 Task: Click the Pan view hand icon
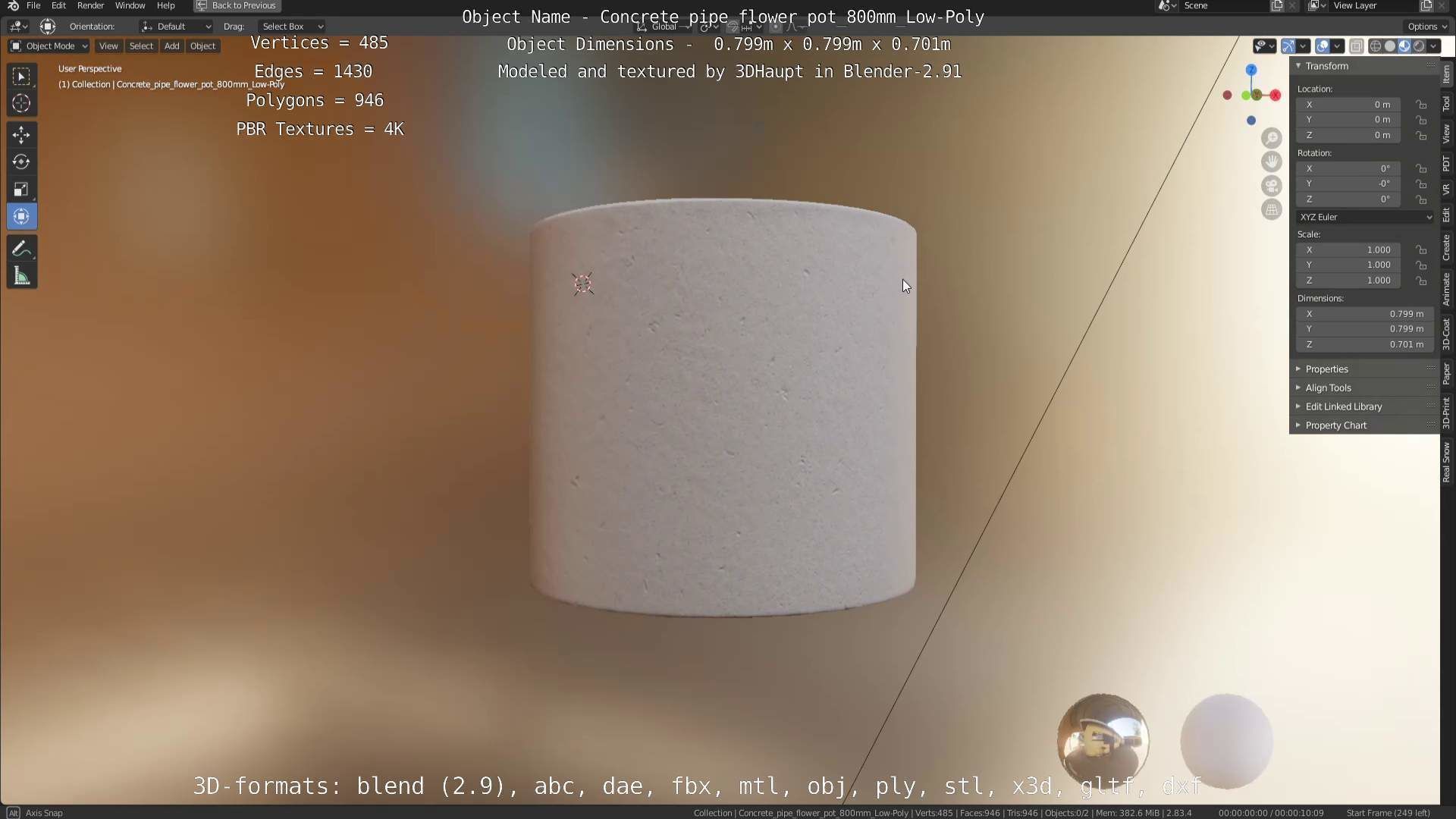pyautogui.click(x=1272, y=162)
